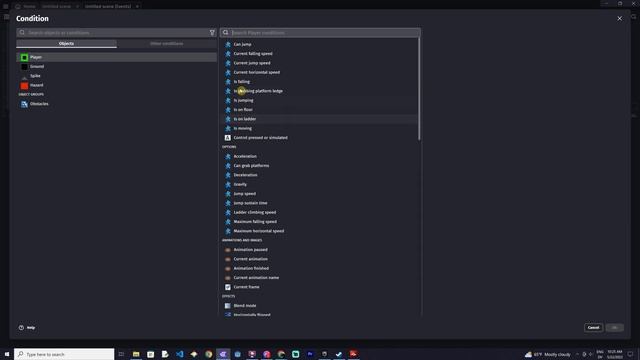Click the Acceleration condition icon
This screenshot has width=640, height=360.
(x=228, y=156)
